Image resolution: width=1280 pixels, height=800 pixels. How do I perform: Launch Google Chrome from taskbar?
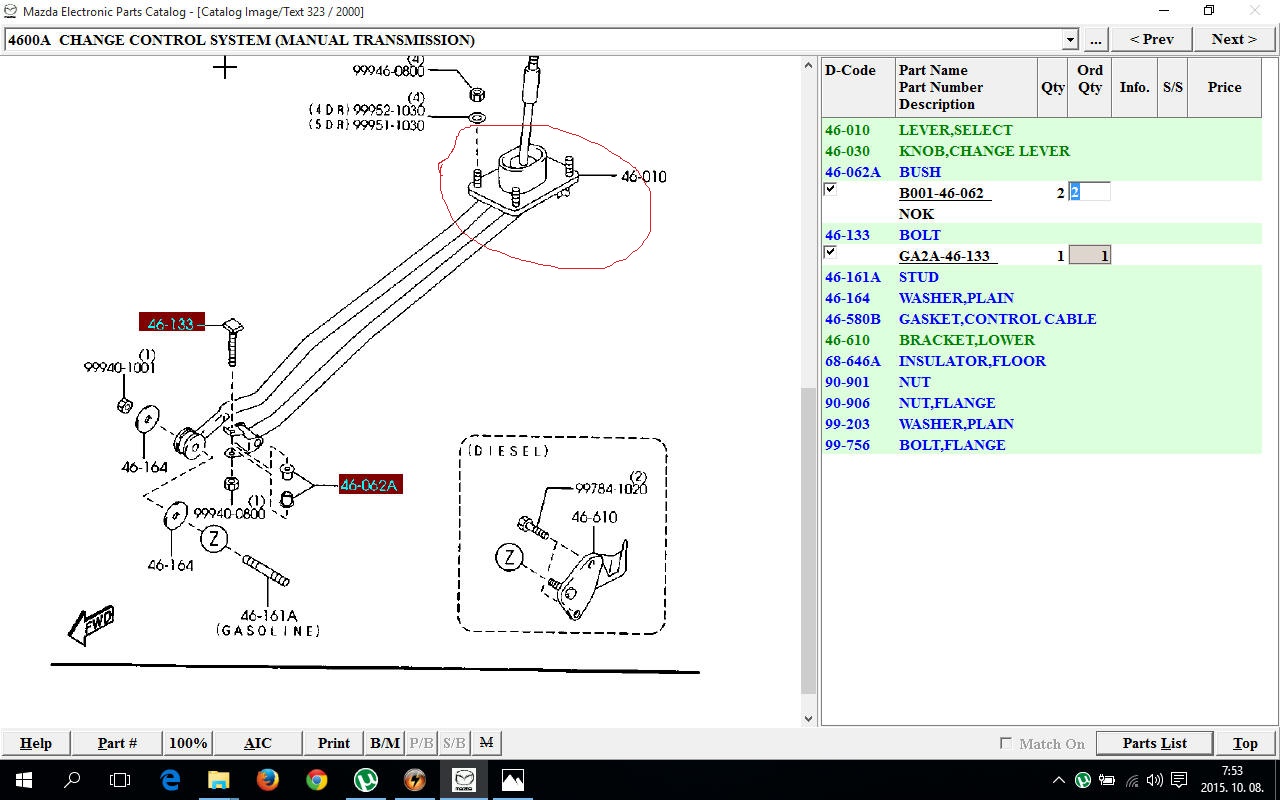[x=316, y=780]
